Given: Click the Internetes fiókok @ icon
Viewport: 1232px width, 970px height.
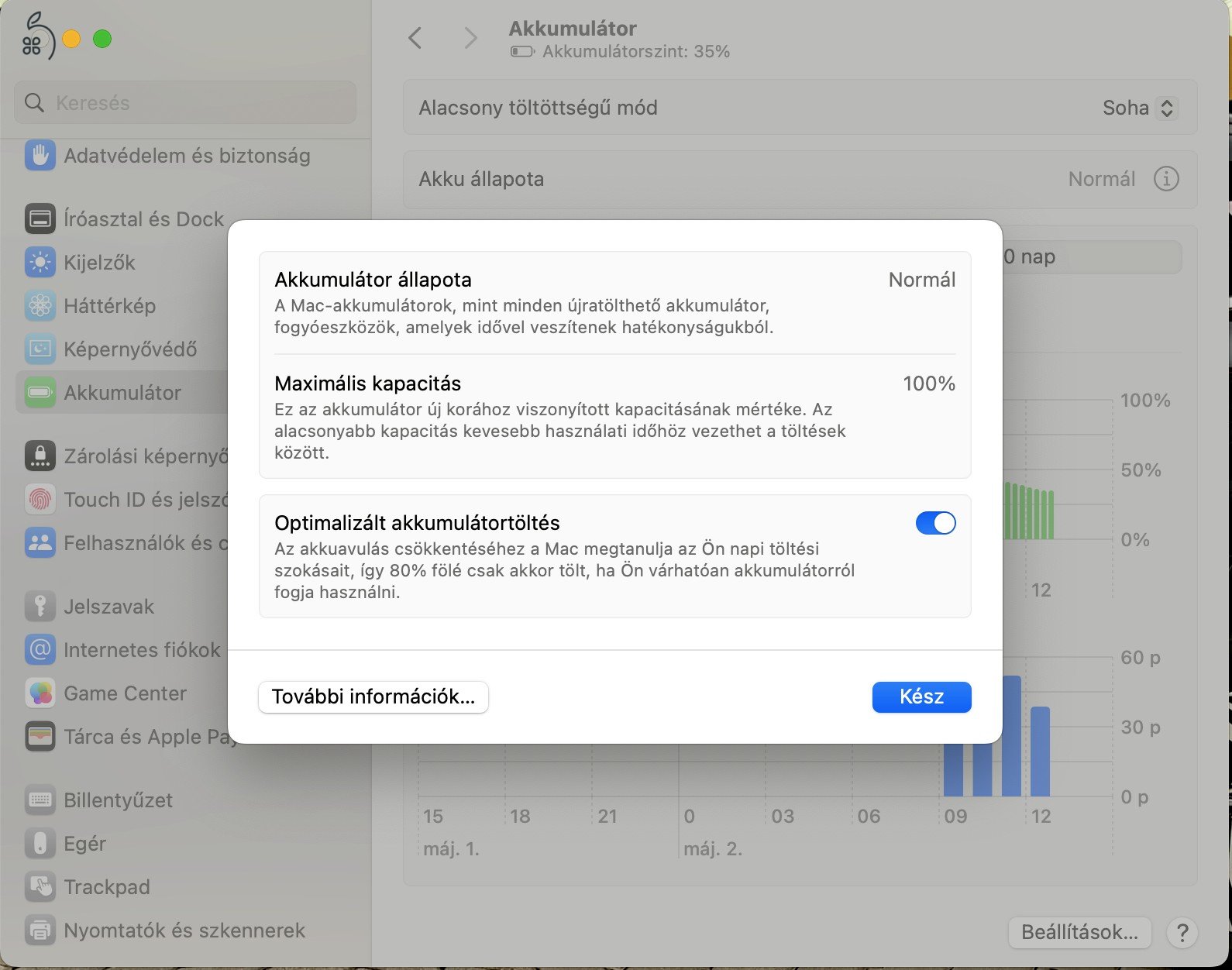Looking at the screenshot, I should click(x=40, y=650).
